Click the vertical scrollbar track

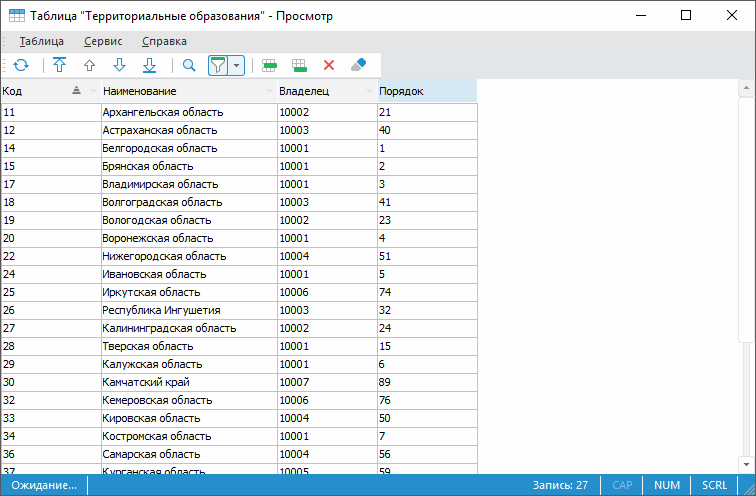[x=745, y=300]
